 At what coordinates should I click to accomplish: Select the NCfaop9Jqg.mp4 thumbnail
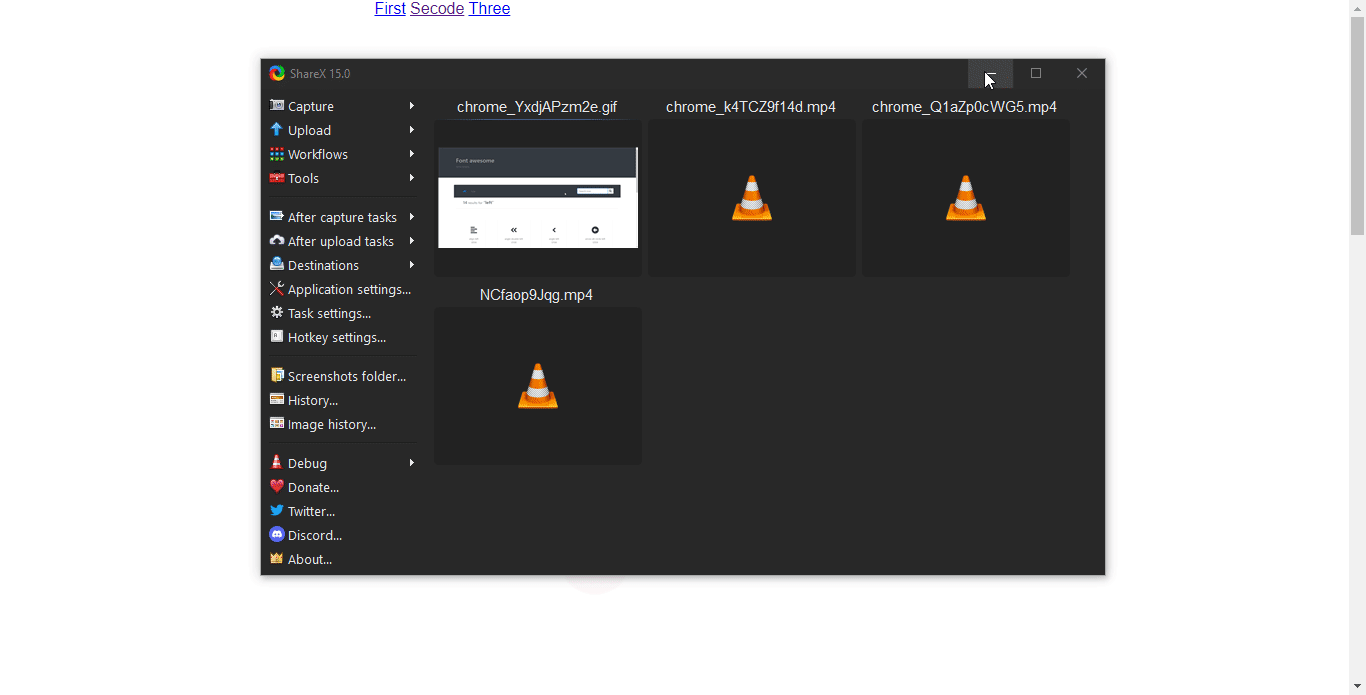click(538, 386)
